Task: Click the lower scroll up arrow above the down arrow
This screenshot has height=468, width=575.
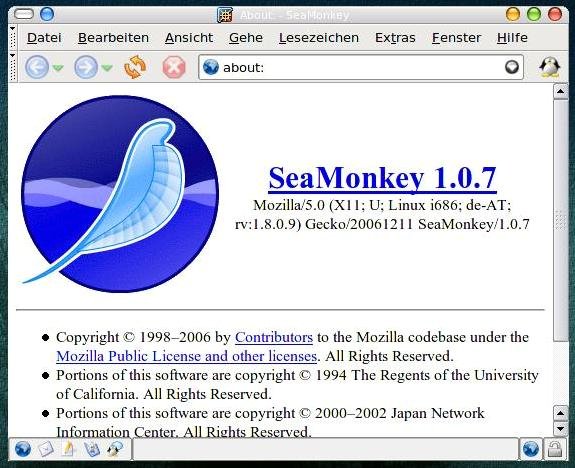Action: (x=560, y=413)
